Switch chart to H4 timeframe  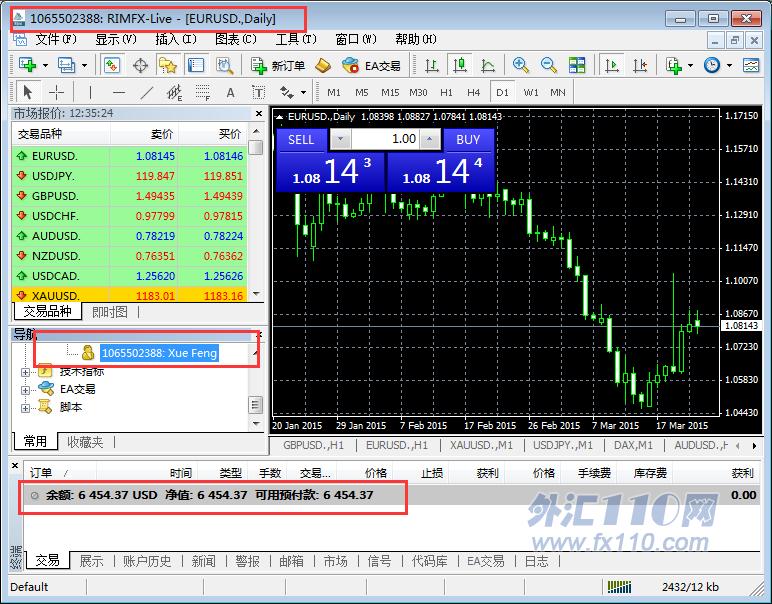[474, 93]
